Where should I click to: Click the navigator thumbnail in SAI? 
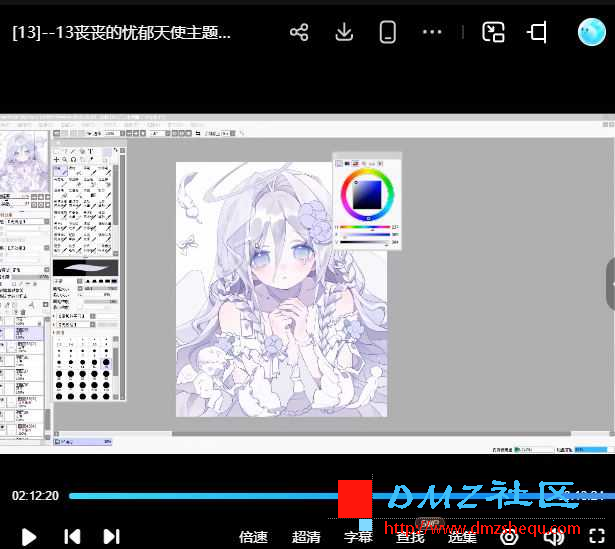(x=24, y=162)
